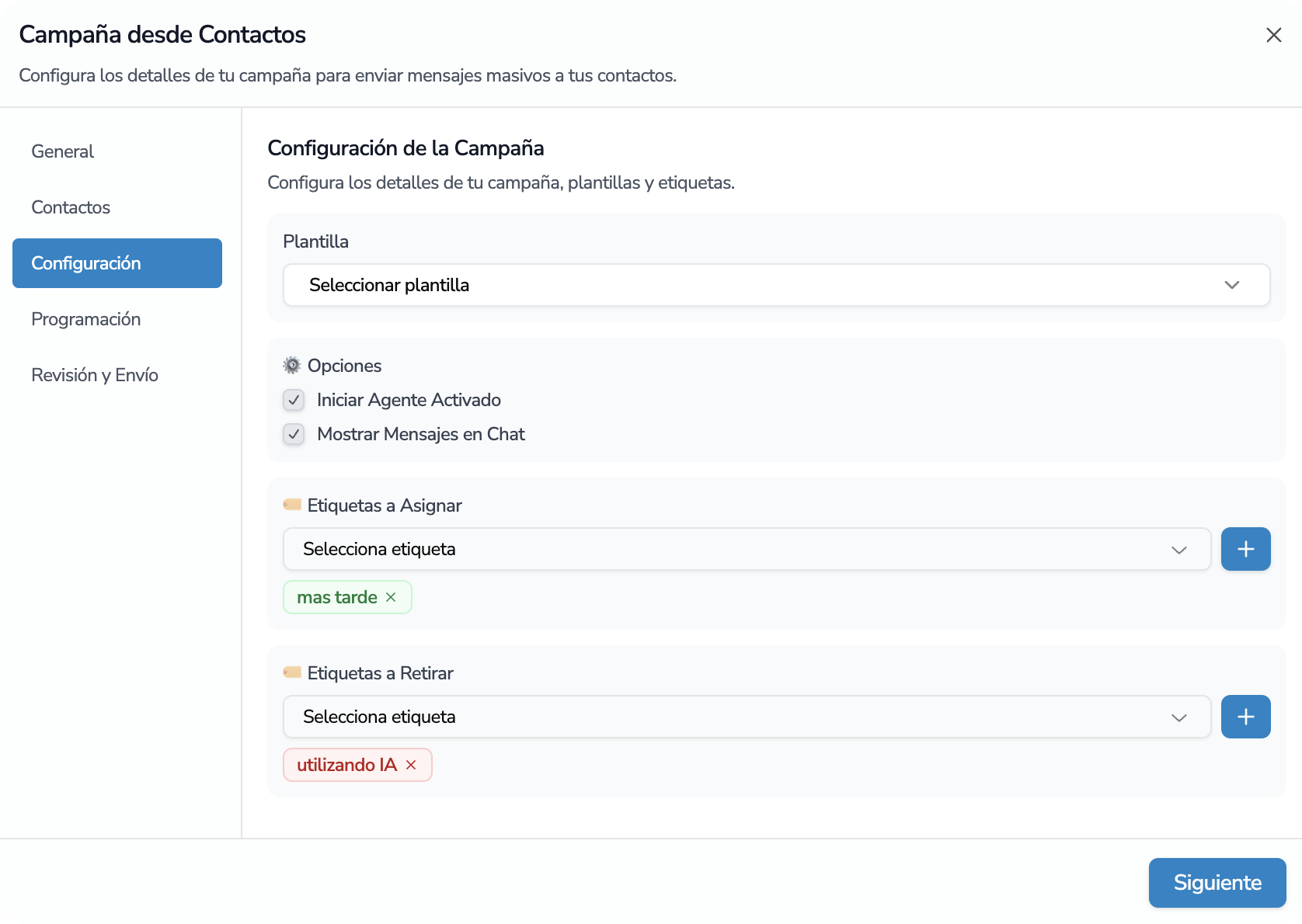
Task: Open Etiquetas a Asignar tag dropdown
Action: click(747, 549)
